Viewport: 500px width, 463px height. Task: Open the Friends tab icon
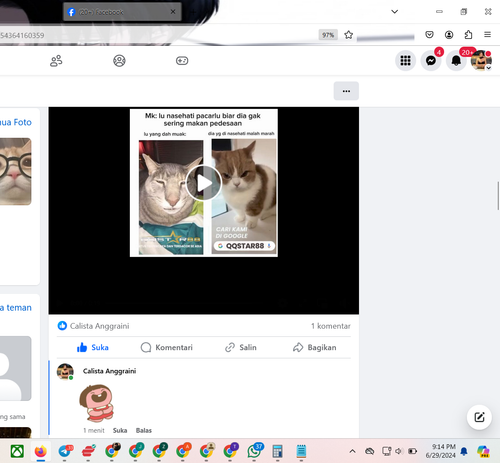(x=56, y=61)
